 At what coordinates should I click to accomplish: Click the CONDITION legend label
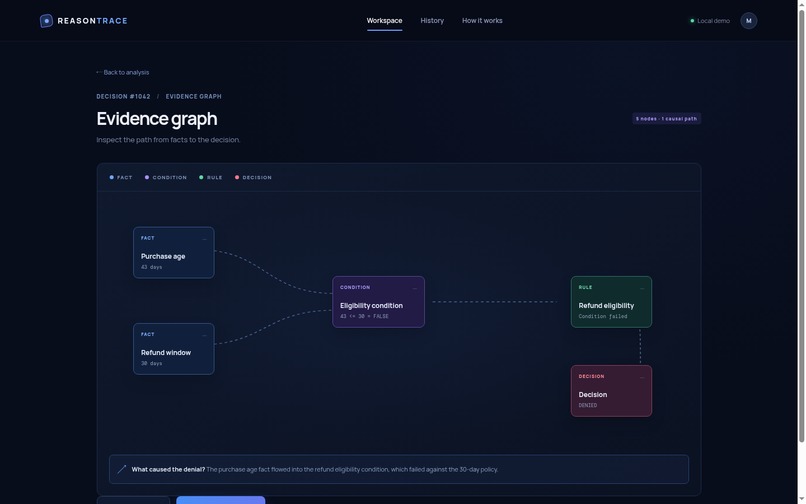coord(170,177)
